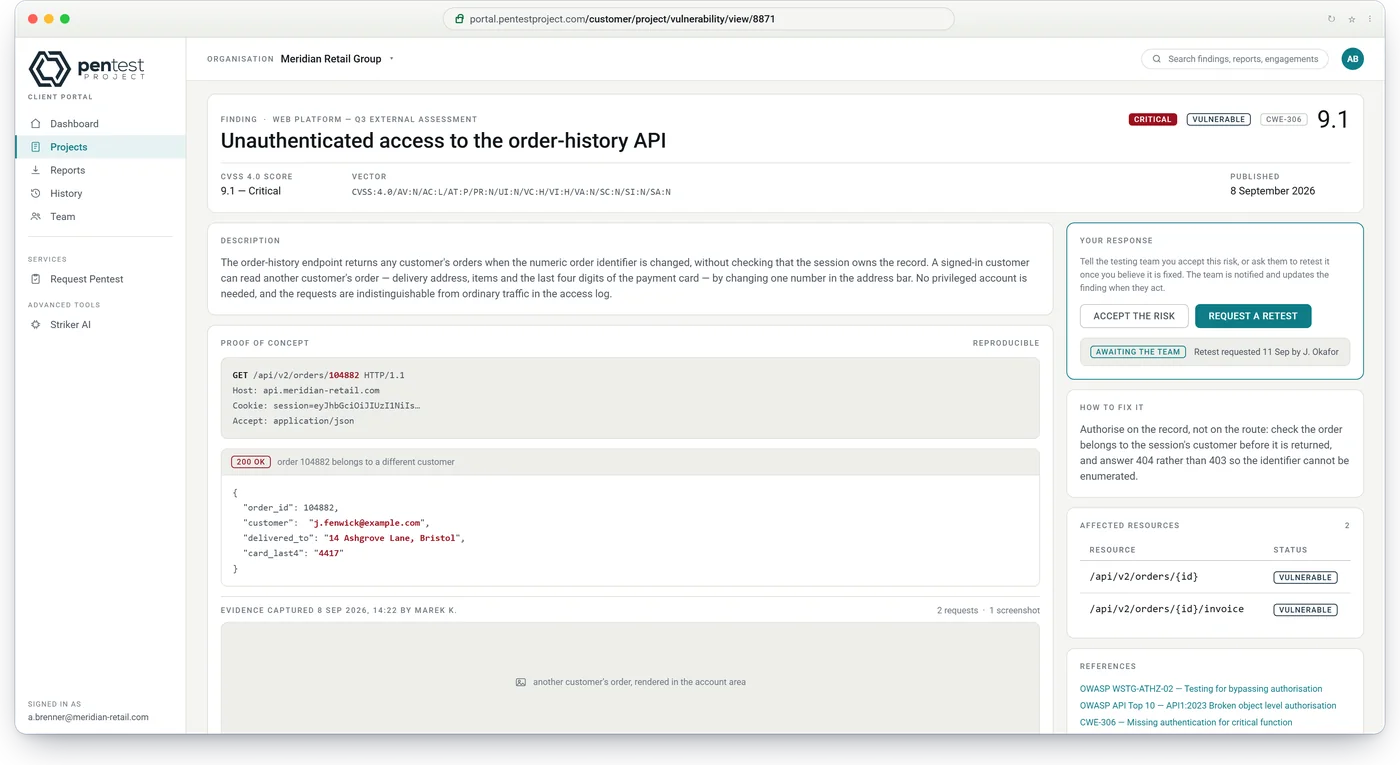
Task: Bookmark the page with the star icon
Action: click(1352, 19)
